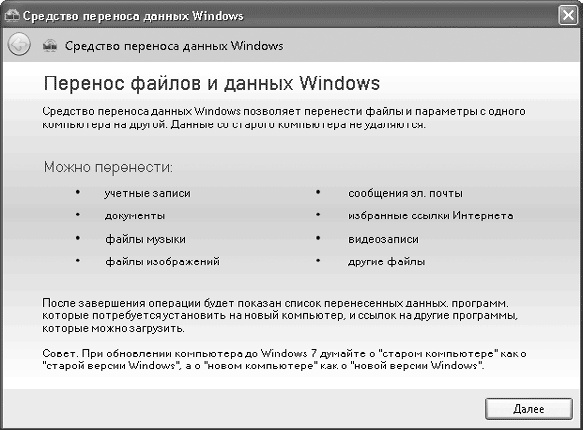Click the сообщения эл. почты list item
The width and height of the screenshot is (583, 430).
click(x=405, y=193)
